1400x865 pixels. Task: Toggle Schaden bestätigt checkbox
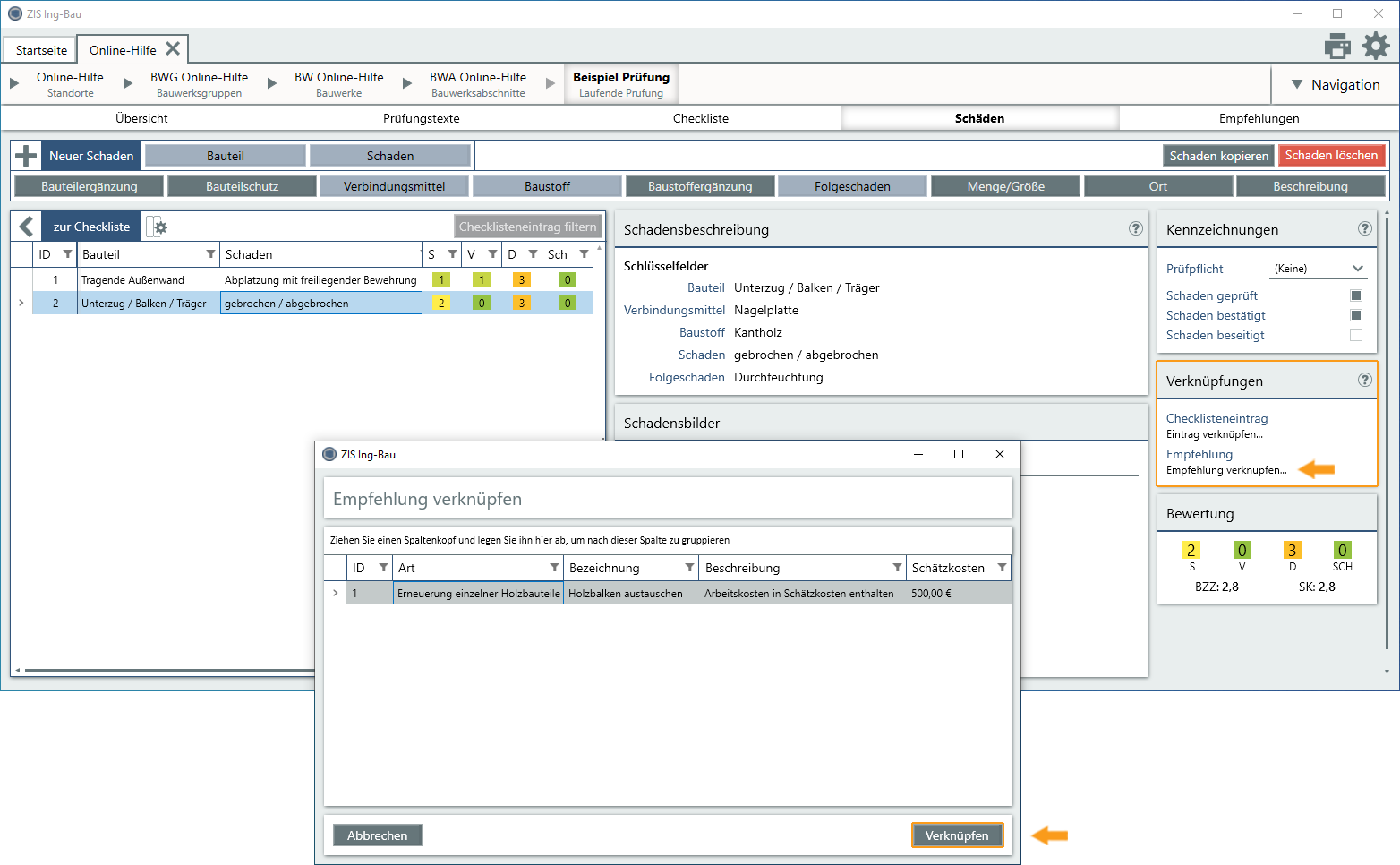(x=1356, y=315)
